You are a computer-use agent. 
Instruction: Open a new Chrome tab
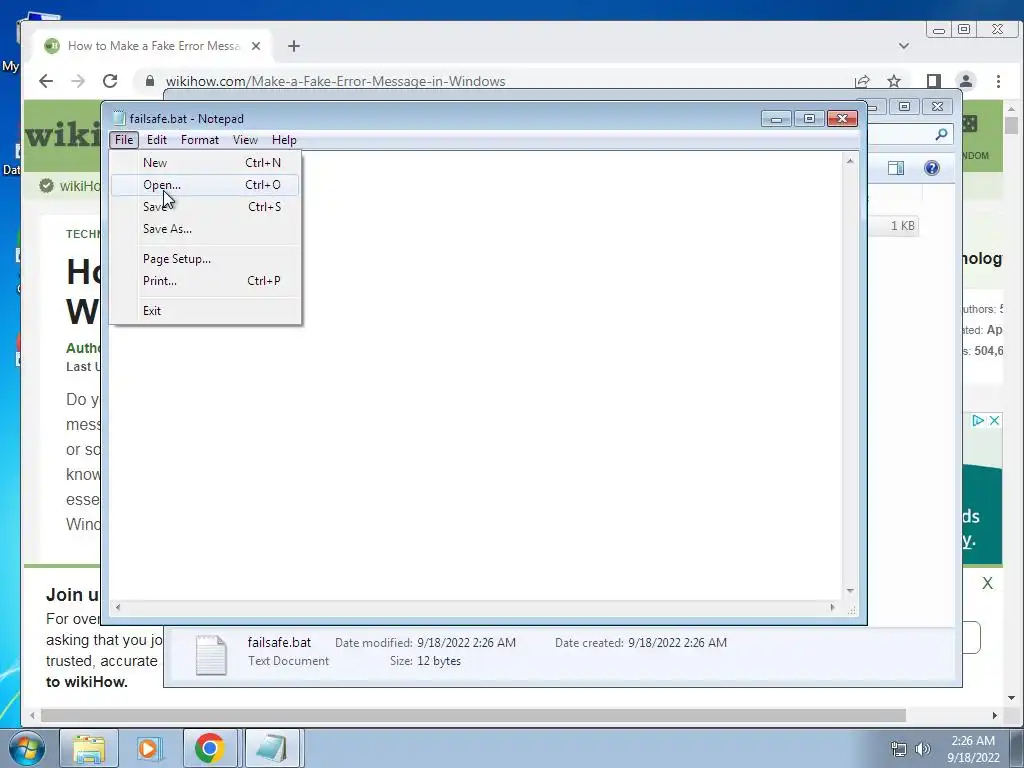click(294, 46)
